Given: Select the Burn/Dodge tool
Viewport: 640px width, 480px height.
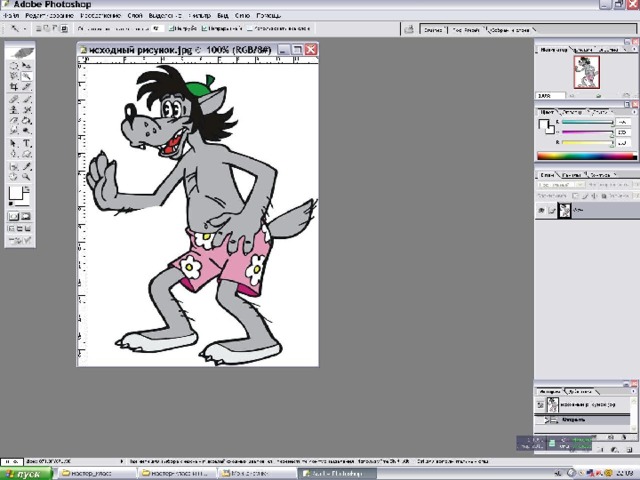Looking at the screenshot, I should tap(27, 131).
